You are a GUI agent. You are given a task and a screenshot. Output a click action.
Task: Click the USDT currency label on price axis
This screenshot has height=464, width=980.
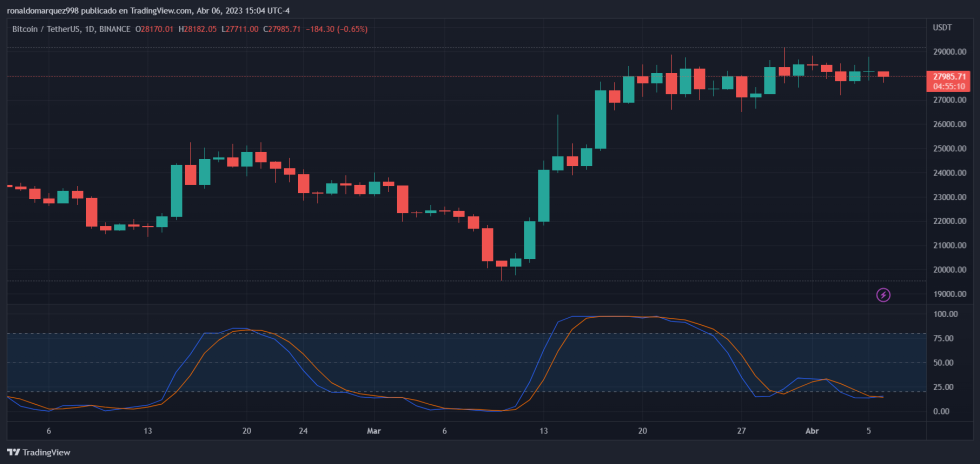[942, 28]
